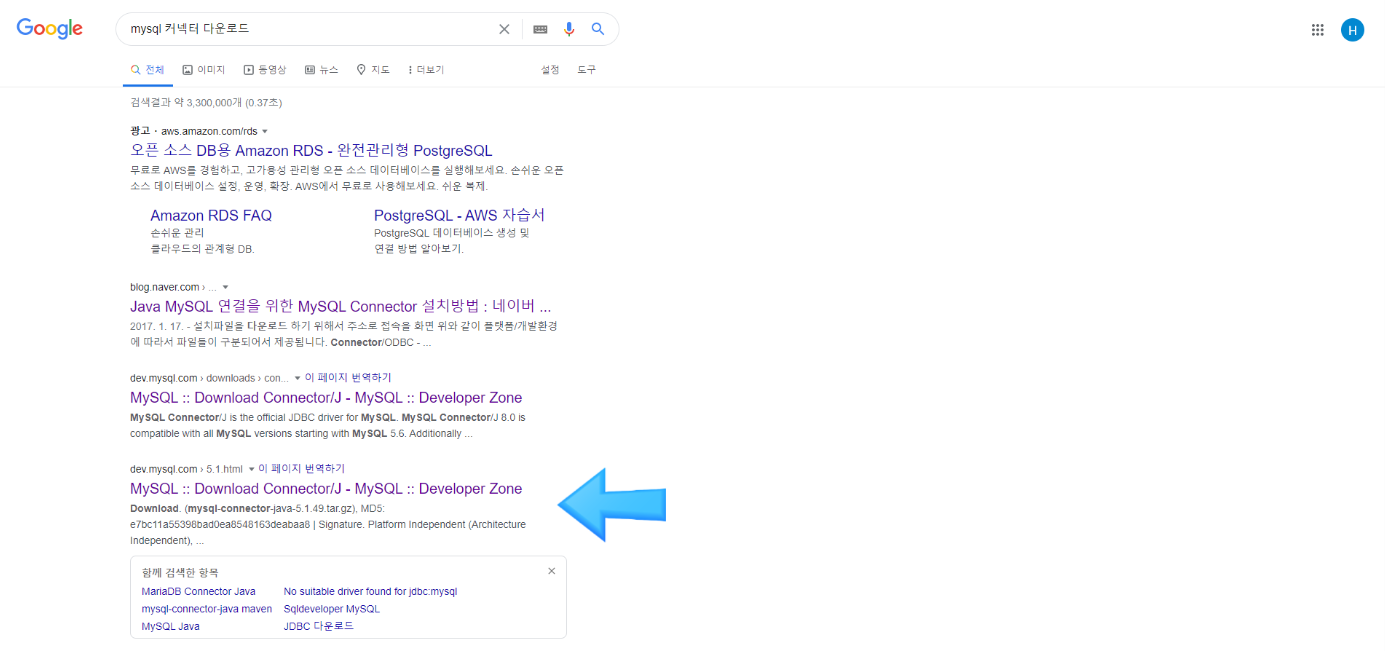Open Naver blog MySQL Connector 설치방법 result

pyautogui.click(x=340, y=306)
